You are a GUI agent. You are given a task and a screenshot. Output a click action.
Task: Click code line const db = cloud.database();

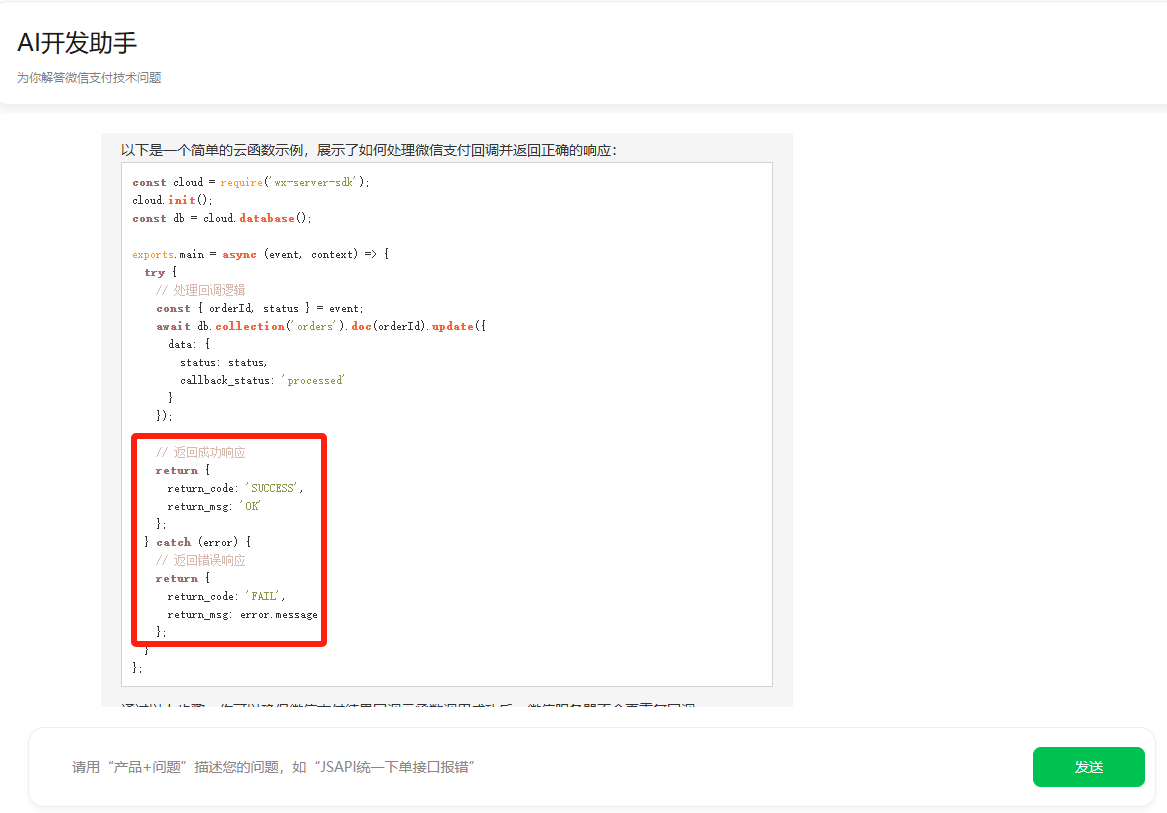point(222,218)
